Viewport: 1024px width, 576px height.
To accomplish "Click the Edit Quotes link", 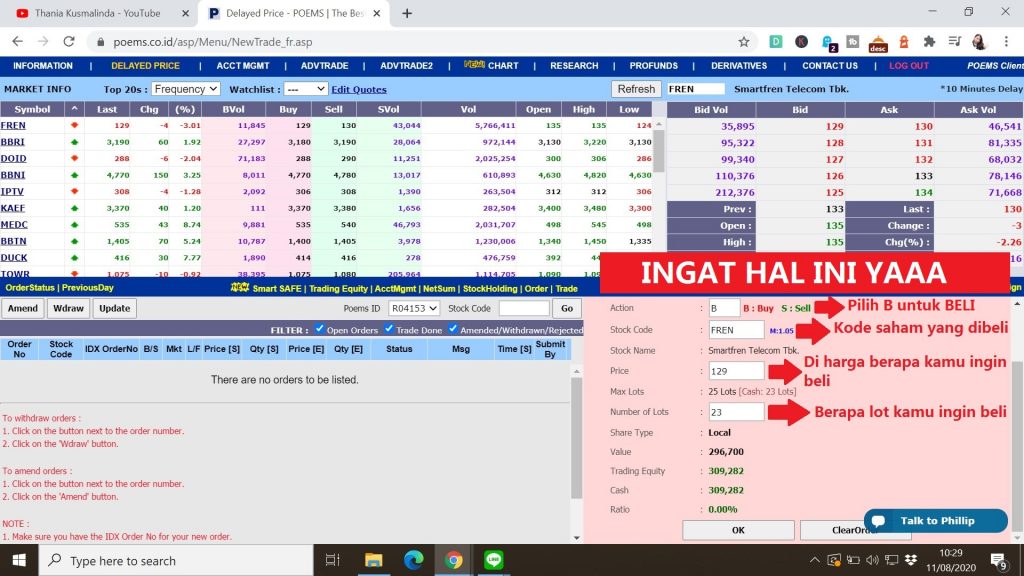I will pyautogui.click(x=359, y=89).
